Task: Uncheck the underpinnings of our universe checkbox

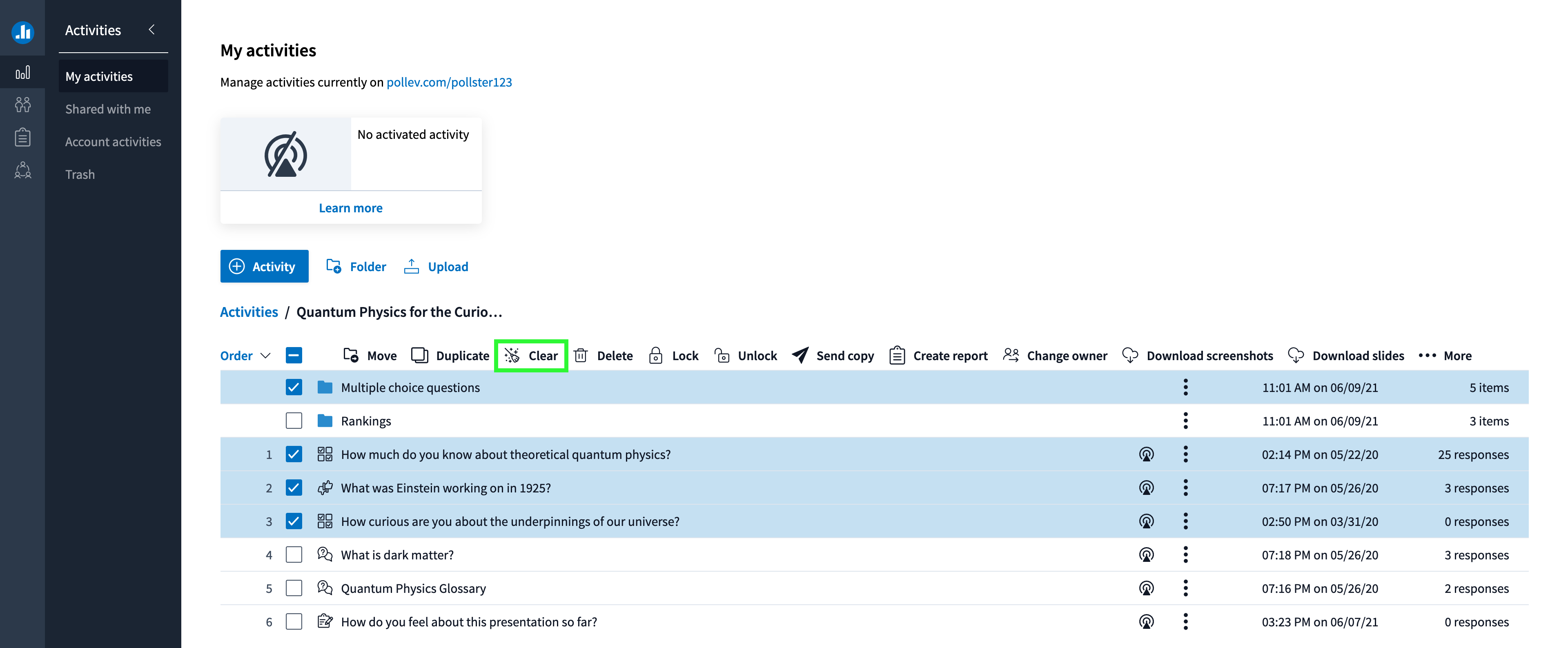Action: click(x=294, y=521)
